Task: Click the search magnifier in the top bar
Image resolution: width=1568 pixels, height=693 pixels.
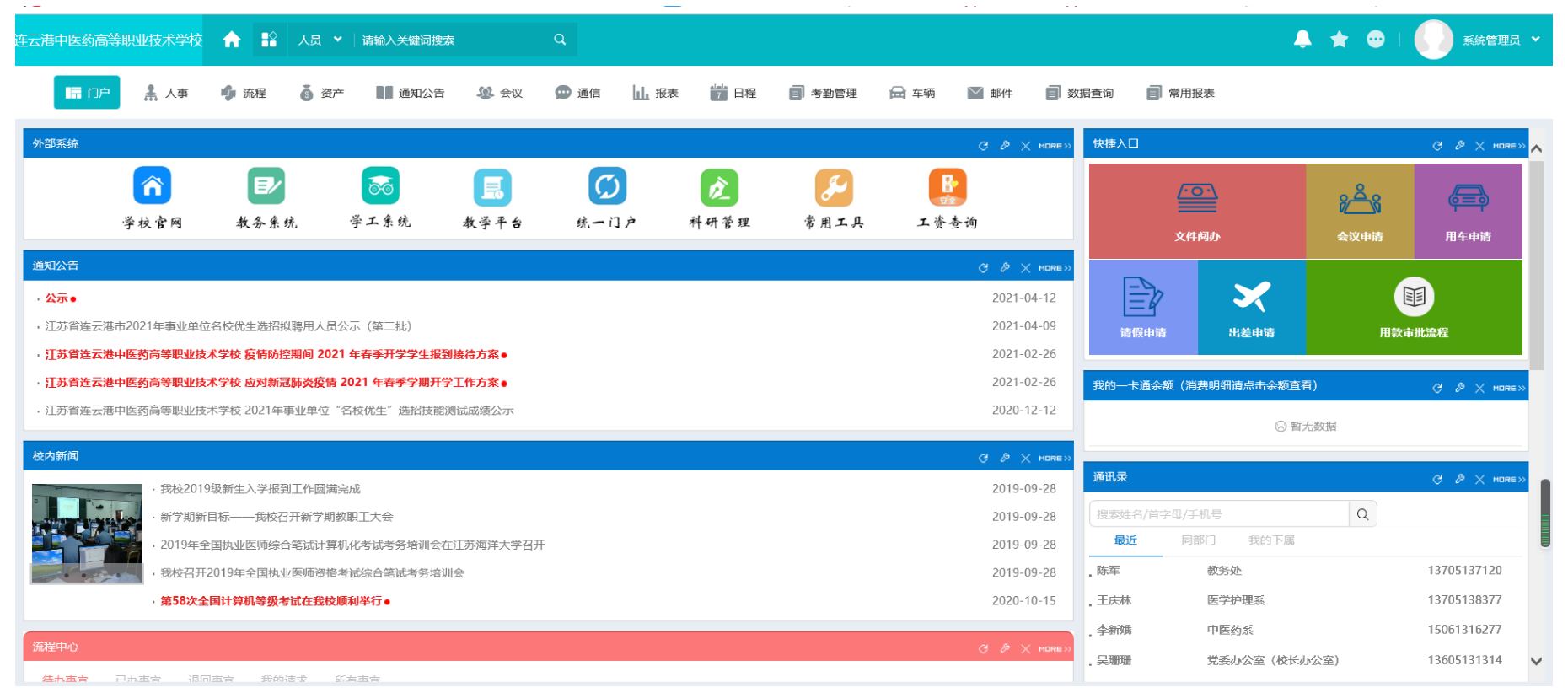Action: tap(560, 40)
